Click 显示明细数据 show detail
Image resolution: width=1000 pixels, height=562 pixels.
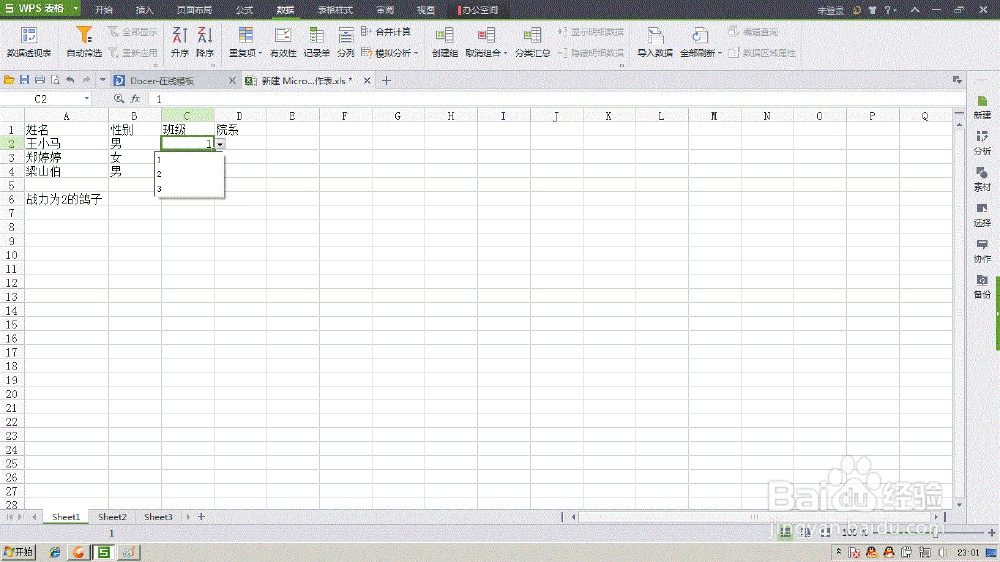[591, 32]
